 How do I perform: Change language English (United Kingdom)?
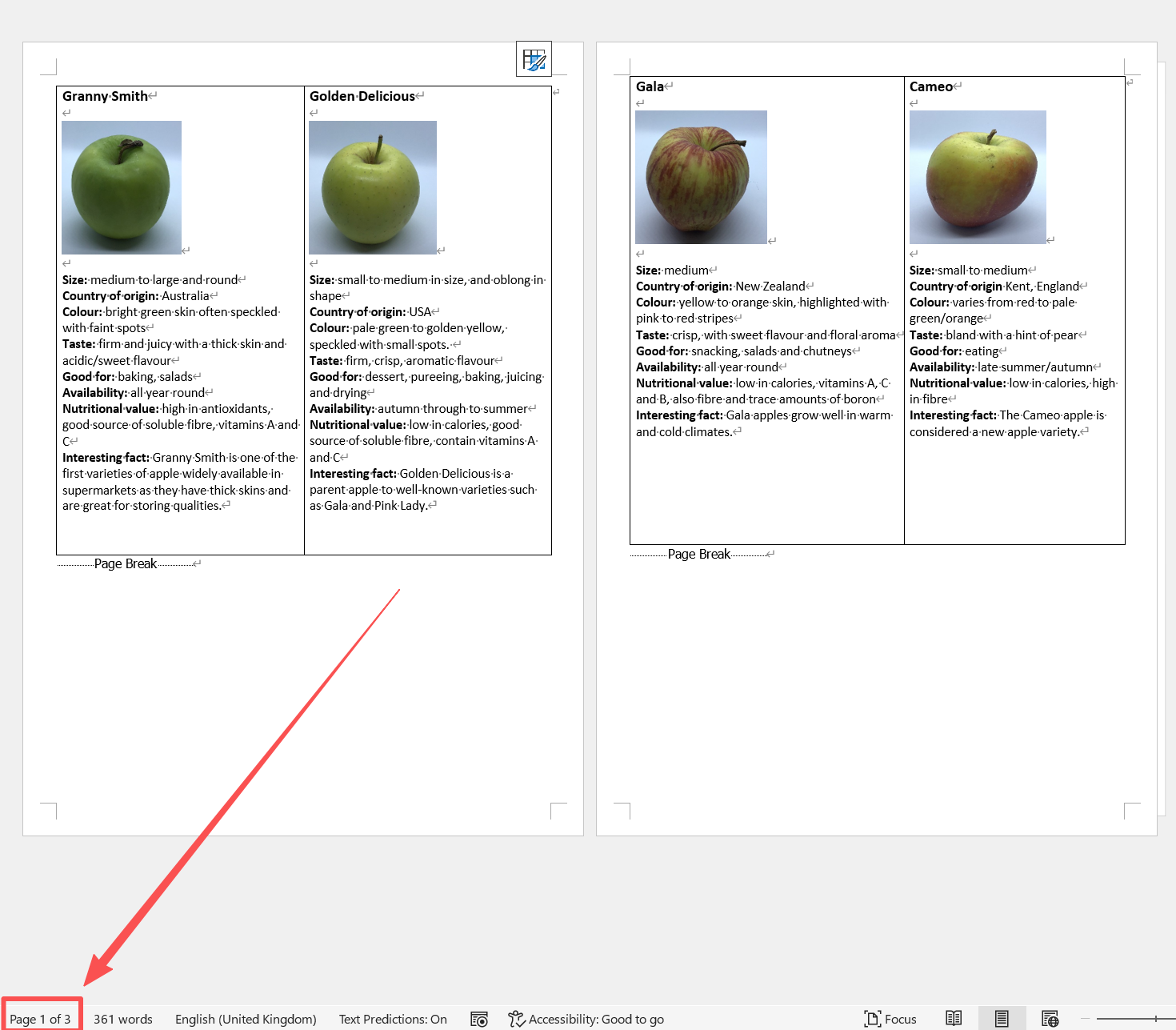(246, 1019)
